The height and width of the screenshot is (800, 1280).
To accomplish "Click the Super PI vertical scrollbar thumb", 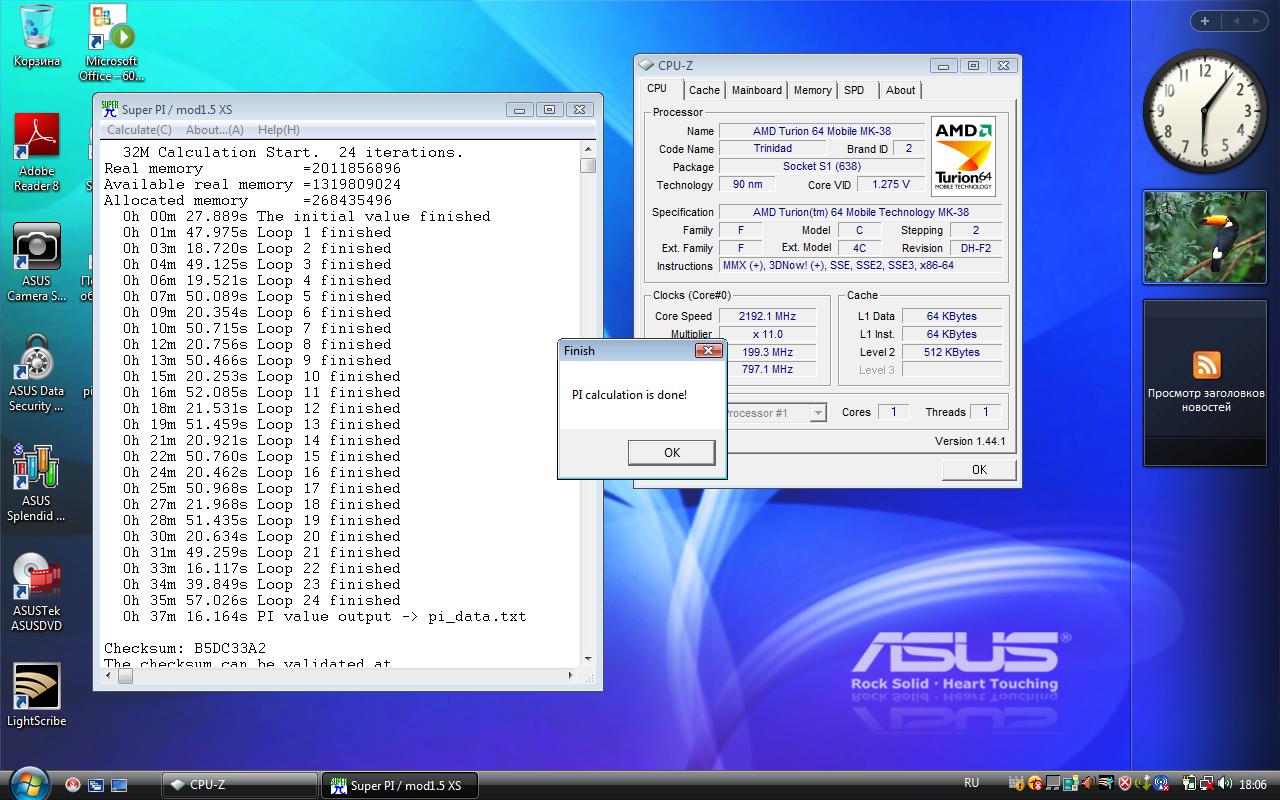I will tap(587, 166).
